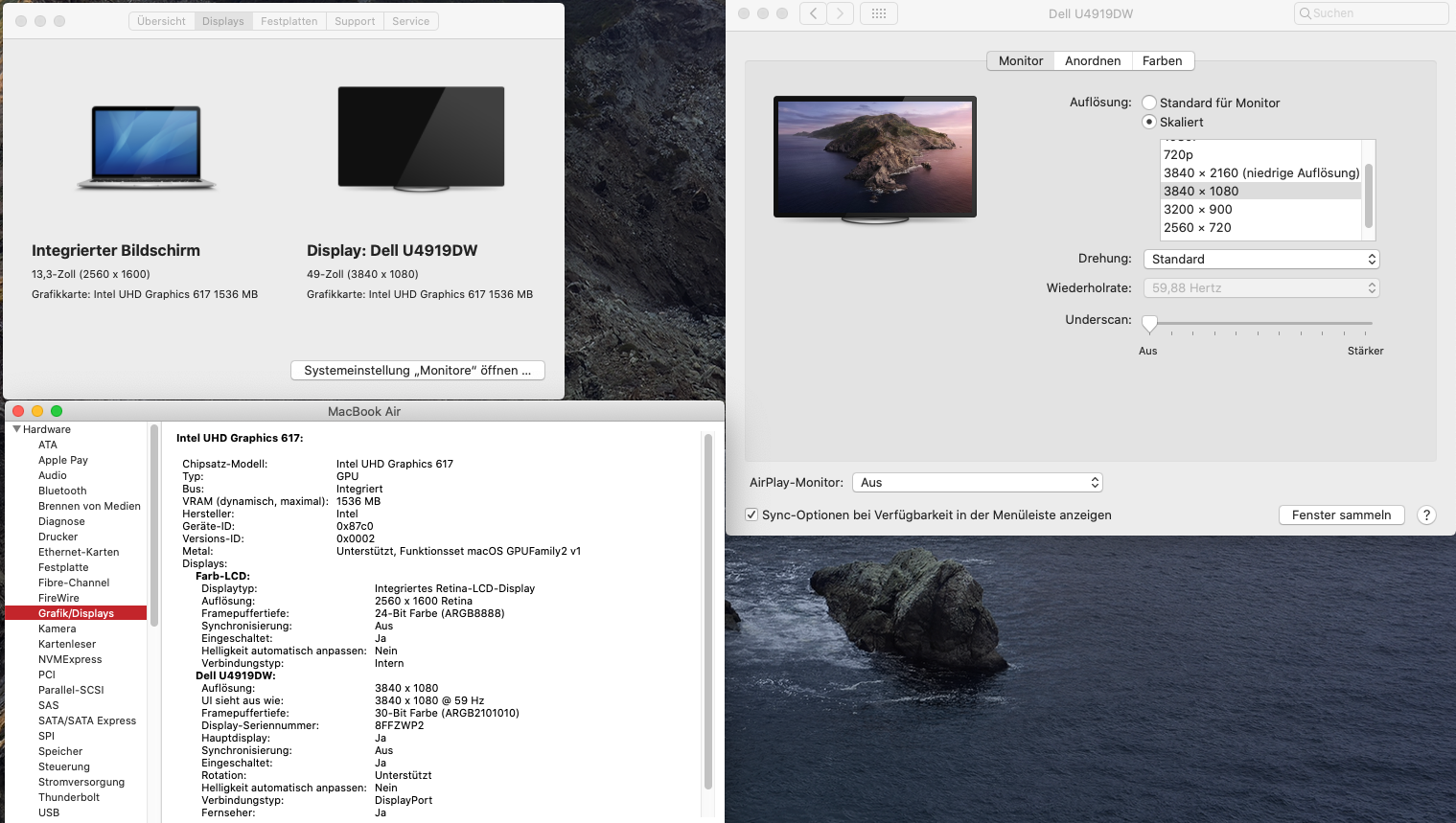Click the hardware sidebar scrollbar
The height and width of the screenshot is (823, 1456).
pyautogui.click(x=153, y=525)
